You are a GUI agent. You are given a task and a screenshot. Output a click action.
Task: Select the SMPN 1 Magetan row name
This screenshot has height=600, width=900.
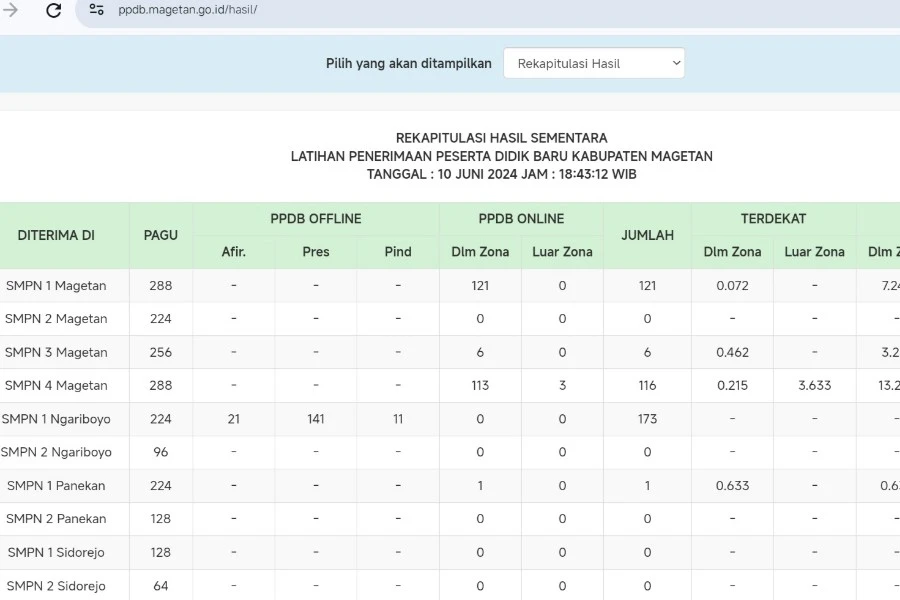[56, 285]
